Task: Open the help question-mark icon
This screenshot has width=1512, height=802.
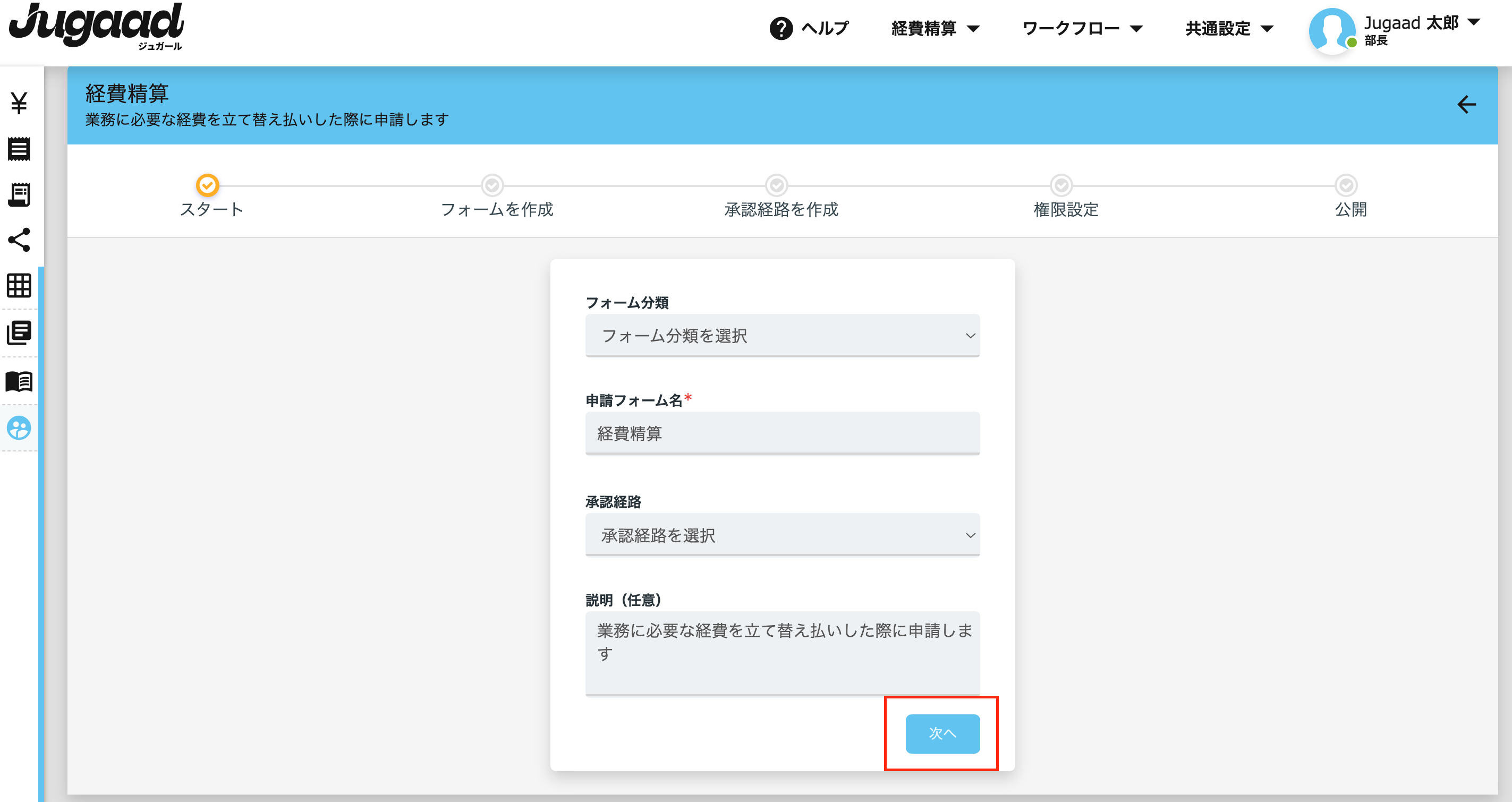Action: pyautogui.click(x=780, y=28)
